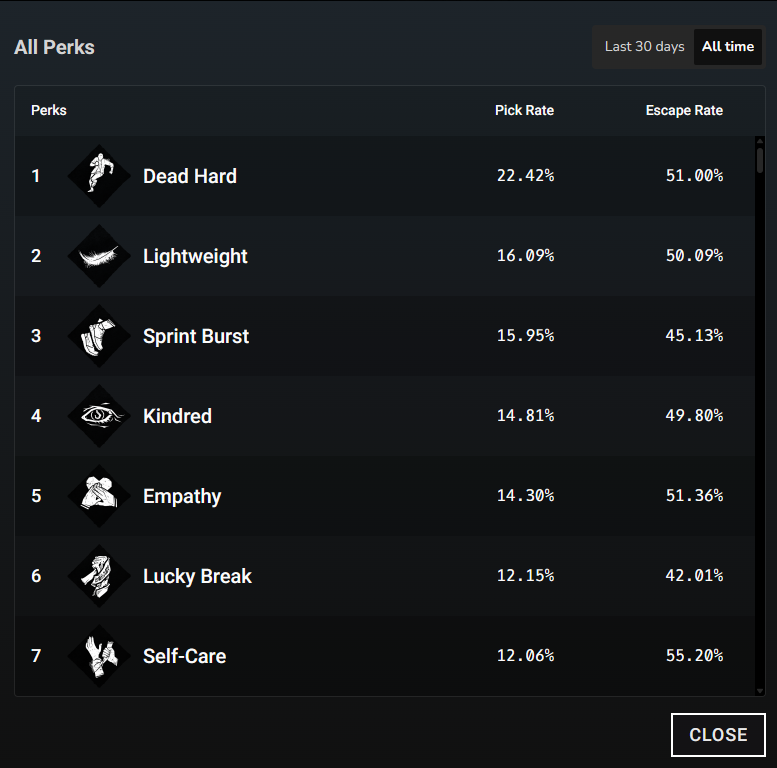
Task: Click the Empathy perk icon
Action: [x=99, y=496]
